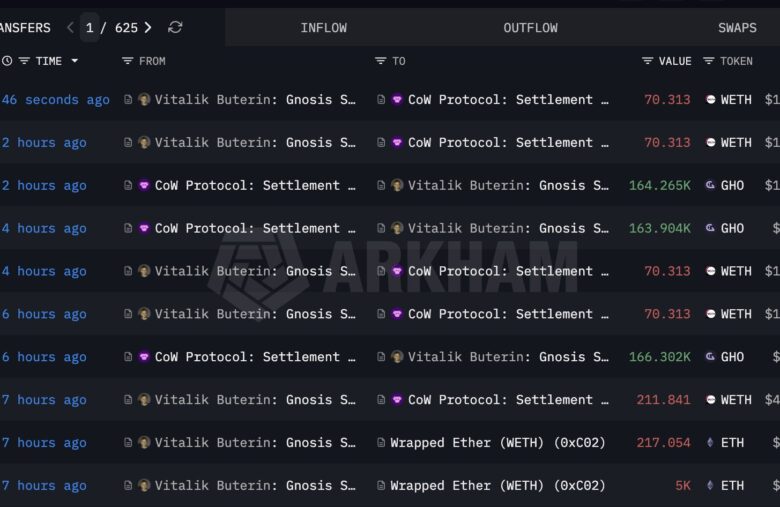Click the clock icon in TIME header

(x=7, y=61)
